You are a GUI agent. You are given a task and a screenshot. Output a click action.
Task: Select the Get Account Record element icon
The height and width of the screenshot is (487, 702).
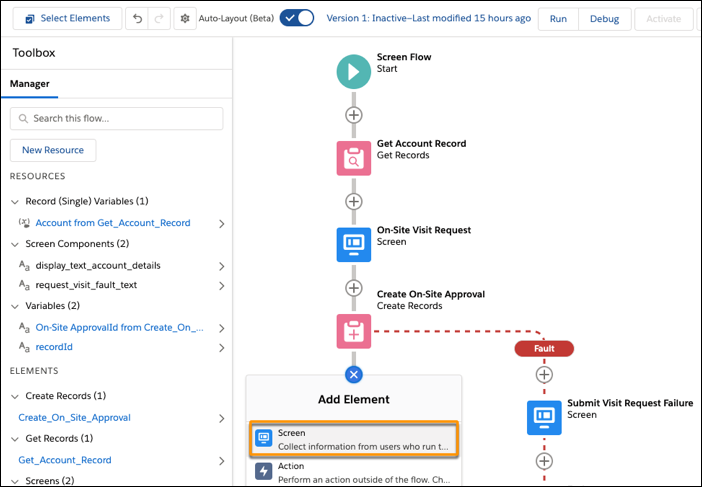click(353, 157)
